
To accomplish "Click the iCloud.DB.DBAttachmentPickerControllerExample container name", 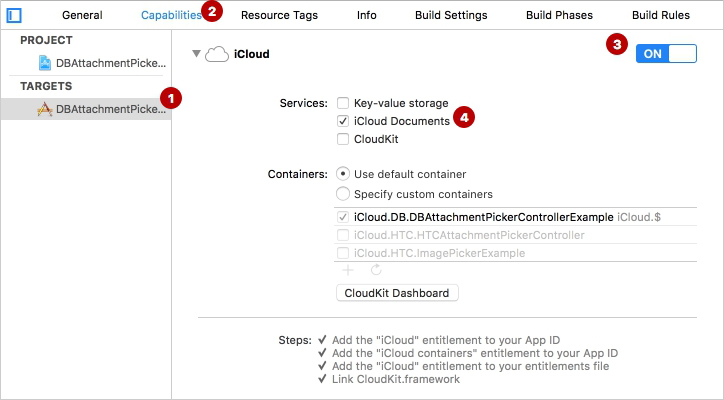I will coord(484,217).
